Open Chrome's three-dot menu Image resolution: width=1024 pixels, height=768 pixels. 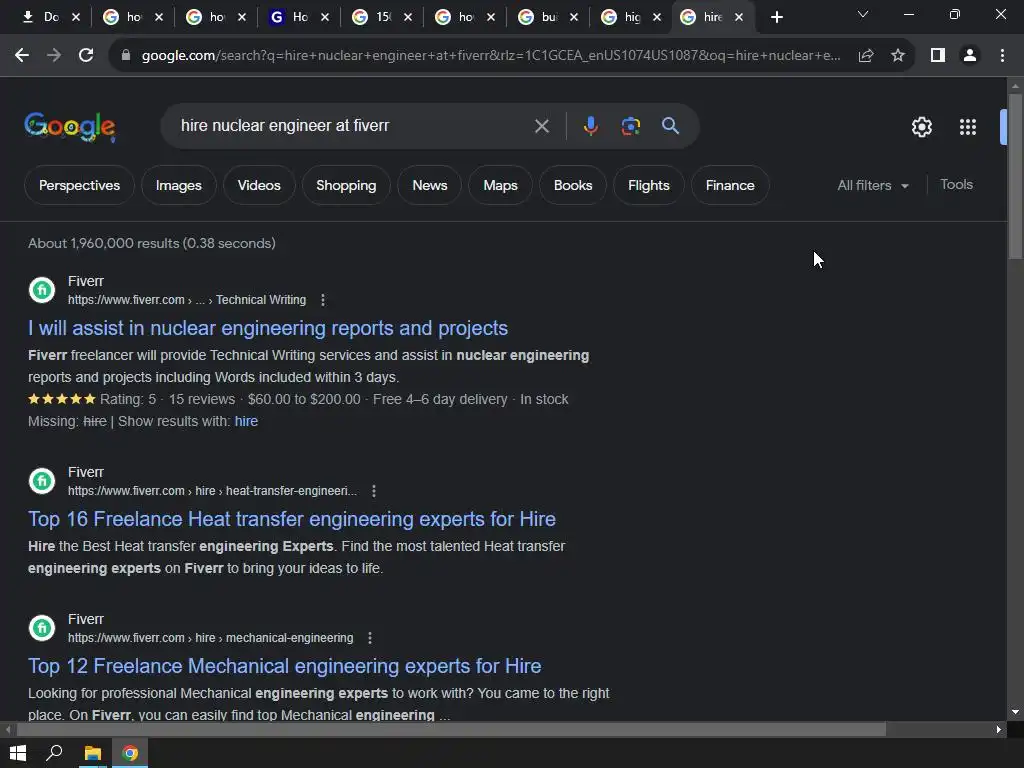pos(1002,56)
